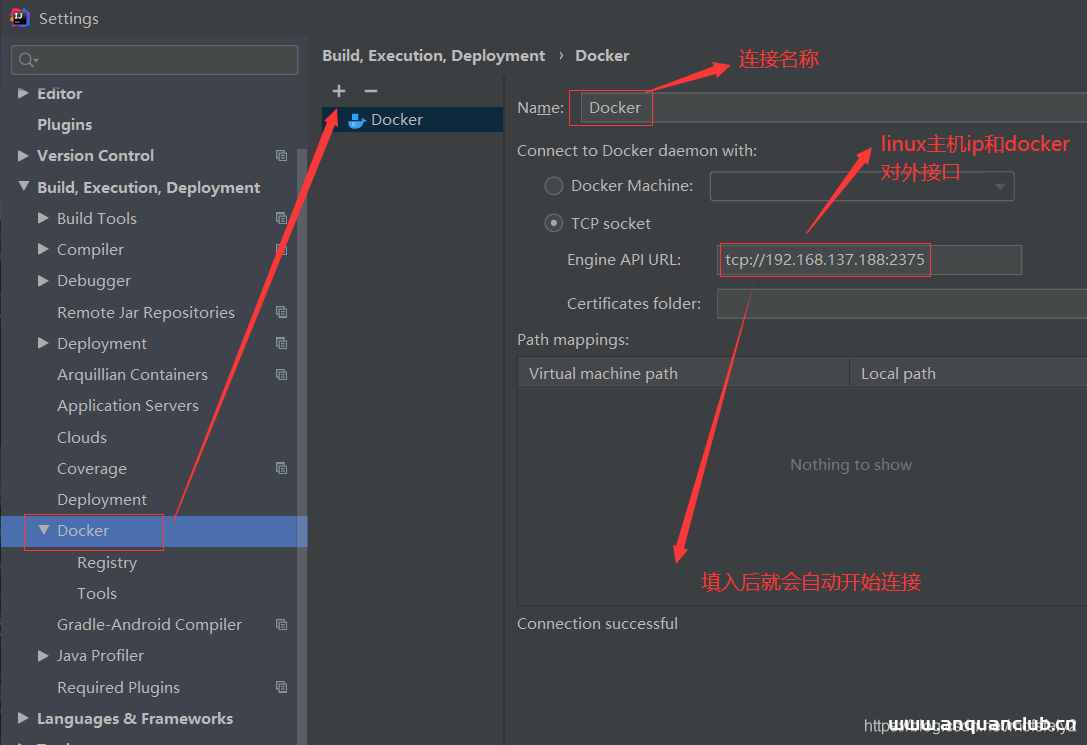Click project-level icon beside Version Control
Screen dimensions: 1087x745
tap(281, 156)
